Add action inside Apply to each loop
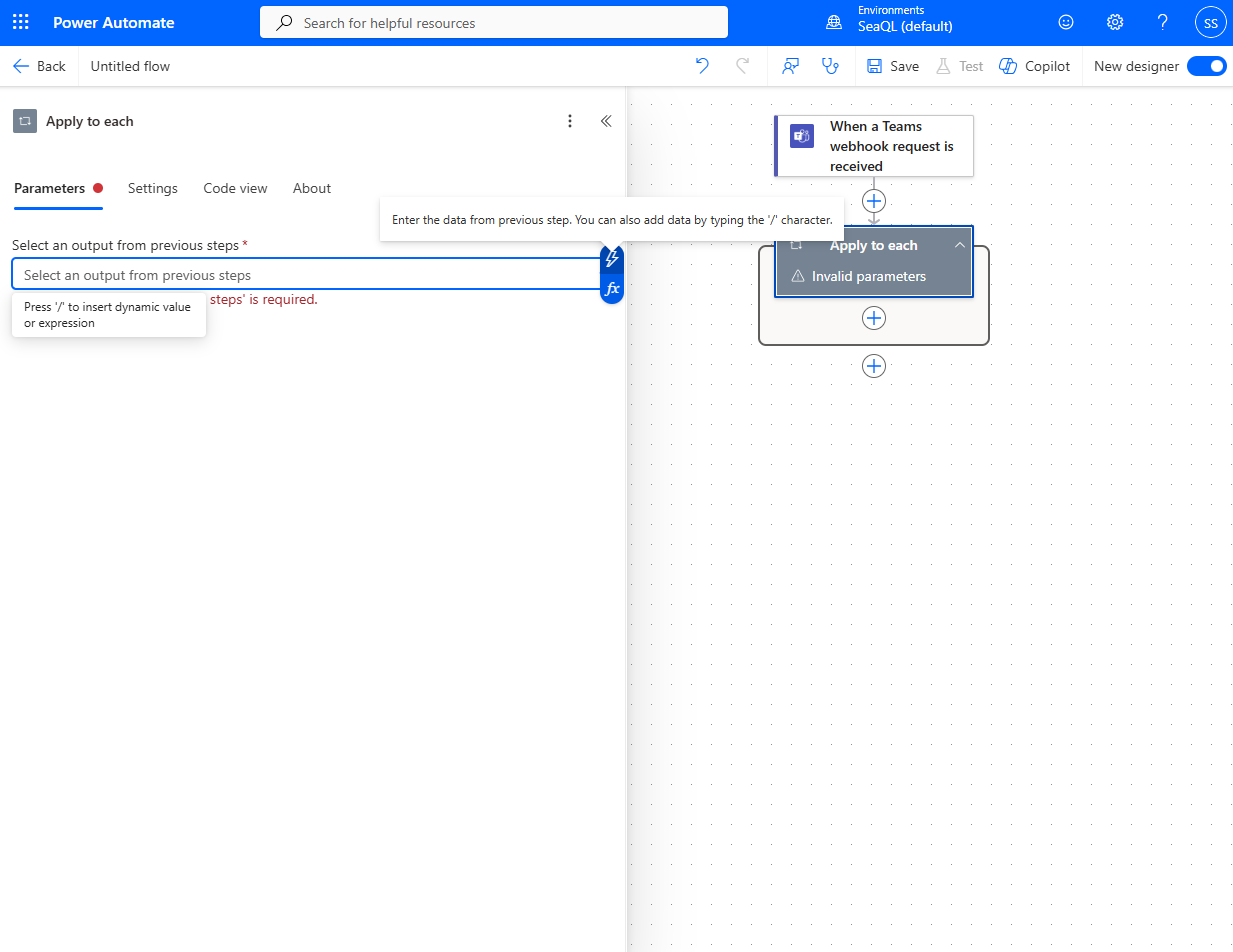This screenshot has width=1233, height=952. 874,318
